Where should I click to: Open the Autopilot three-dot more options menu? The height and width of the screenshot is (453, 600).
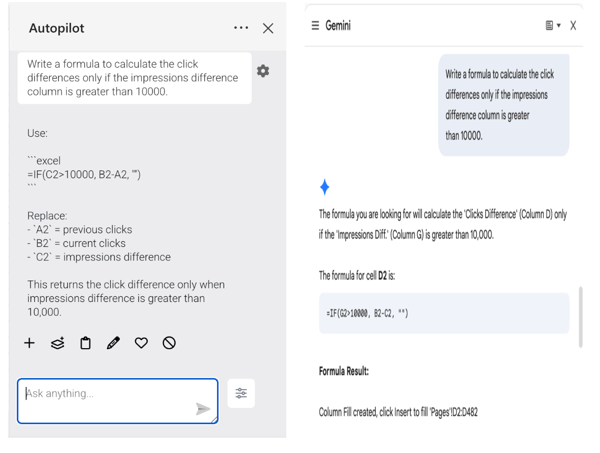pos(241,28)
